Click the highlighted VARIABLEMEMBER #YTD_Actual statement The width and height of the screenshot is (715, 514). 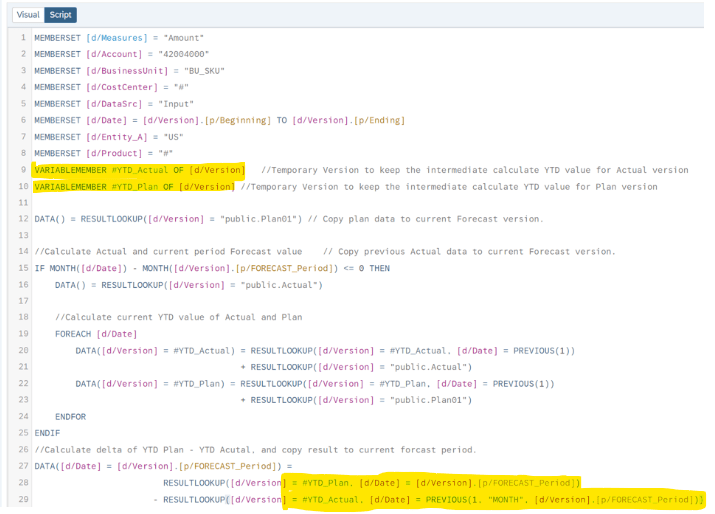tap(138, 170)
